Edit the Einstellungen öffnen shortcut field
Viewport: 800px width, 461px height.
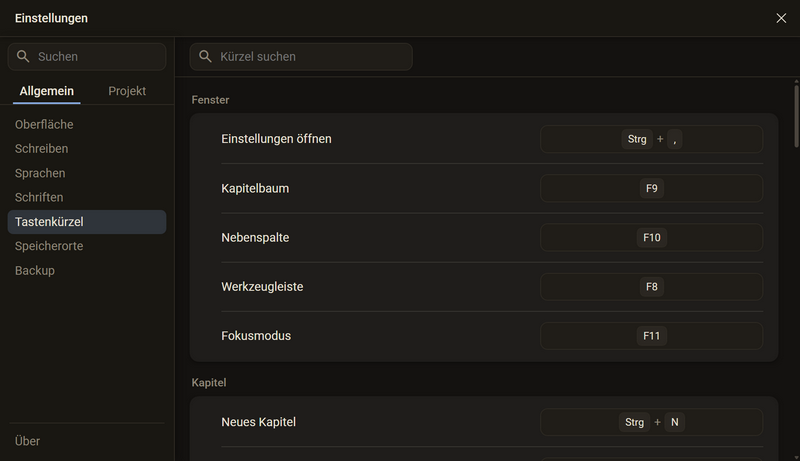tap(652, 139)
